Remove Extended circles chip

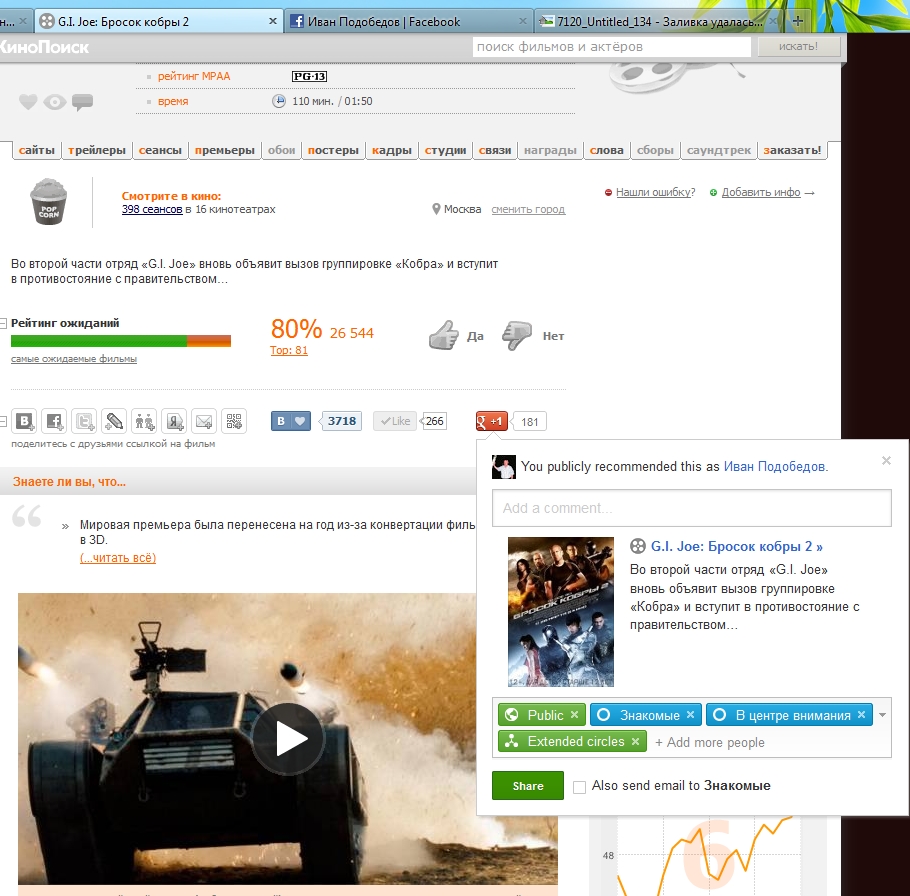pyautogui.click(x=635, y=742)
